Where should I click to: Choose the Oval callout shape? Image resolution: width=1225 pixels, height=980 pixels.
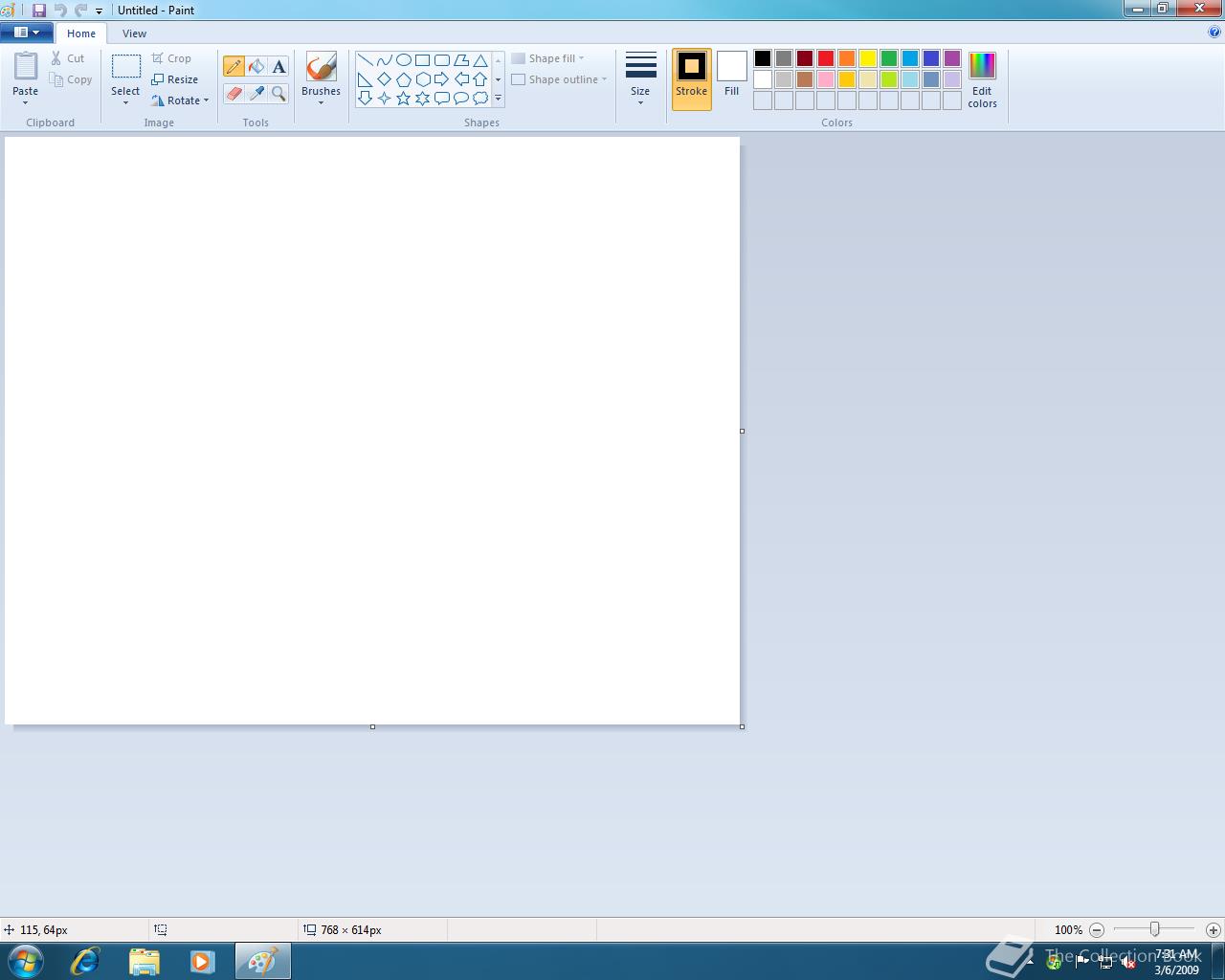[x=461, y=98]
